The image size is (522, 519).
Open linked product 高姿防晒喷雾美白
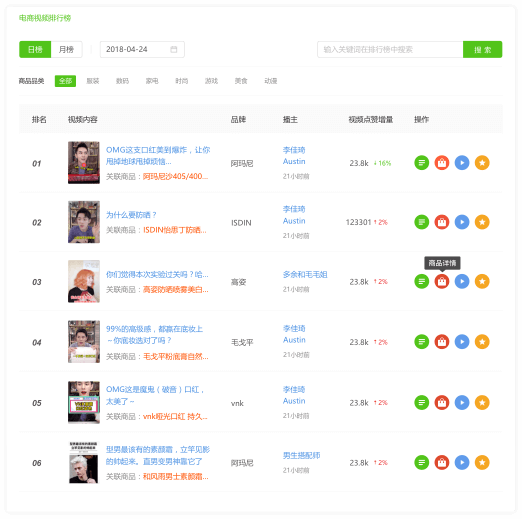coord(176,289)
